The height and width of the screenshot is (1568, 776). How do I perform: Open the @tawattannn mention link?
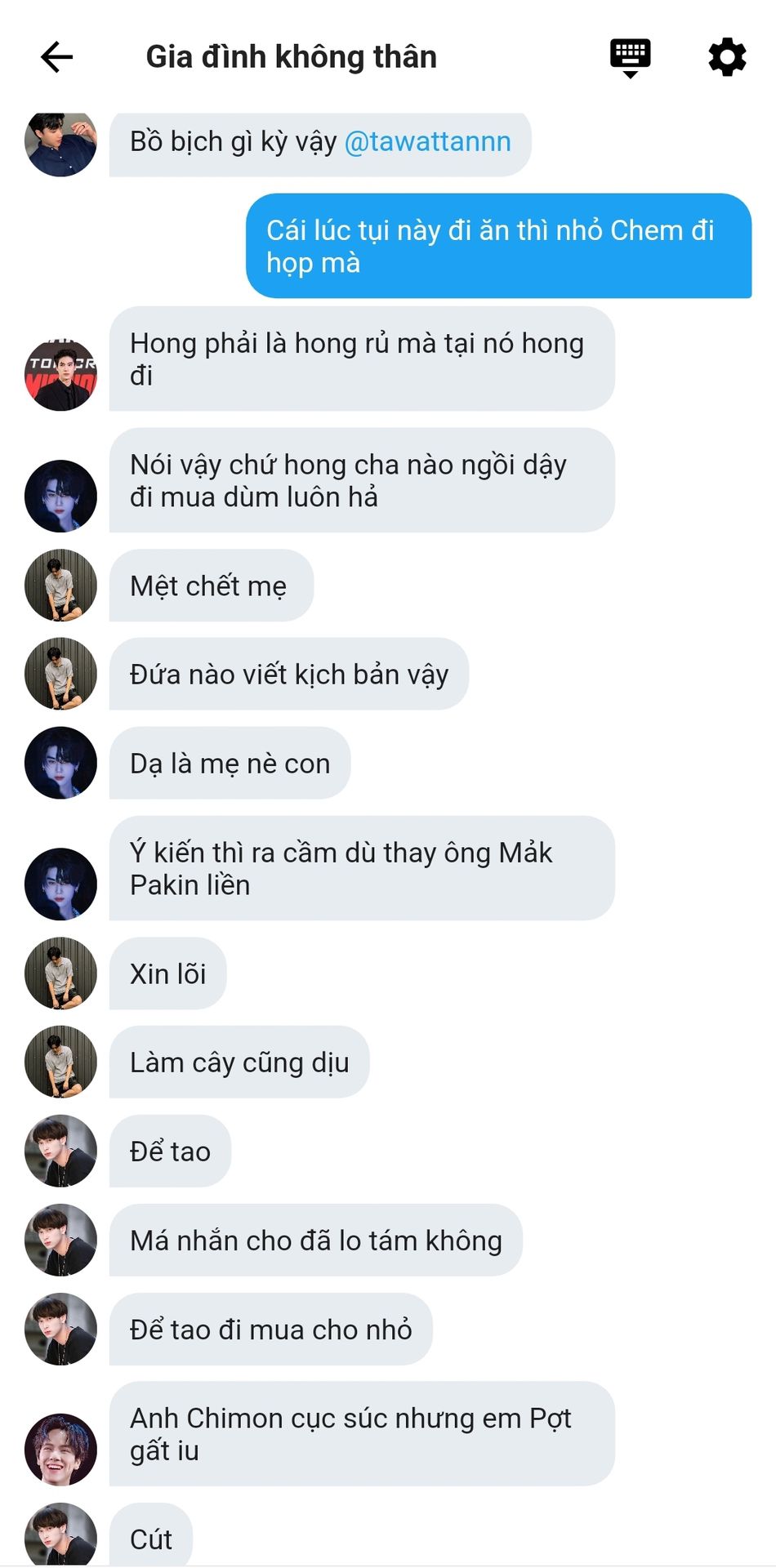click(427, 141)
